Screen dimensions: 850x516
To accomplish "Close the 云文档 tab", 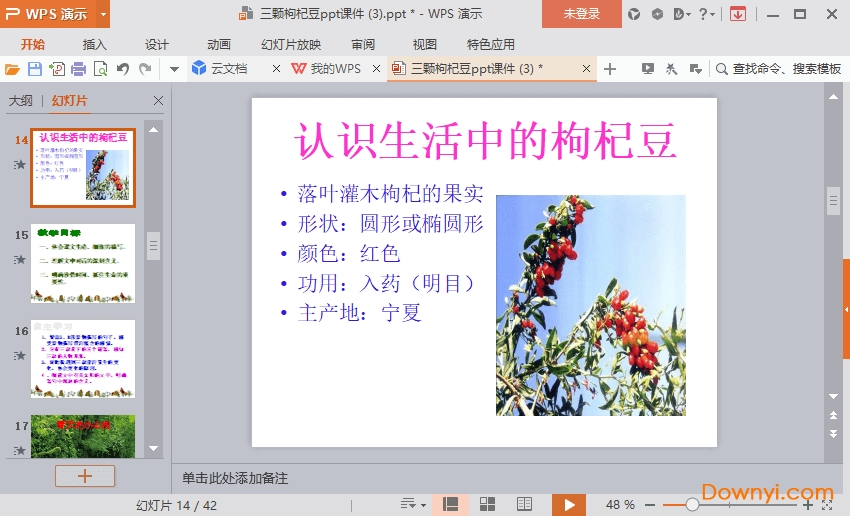I will coord(276,69).
